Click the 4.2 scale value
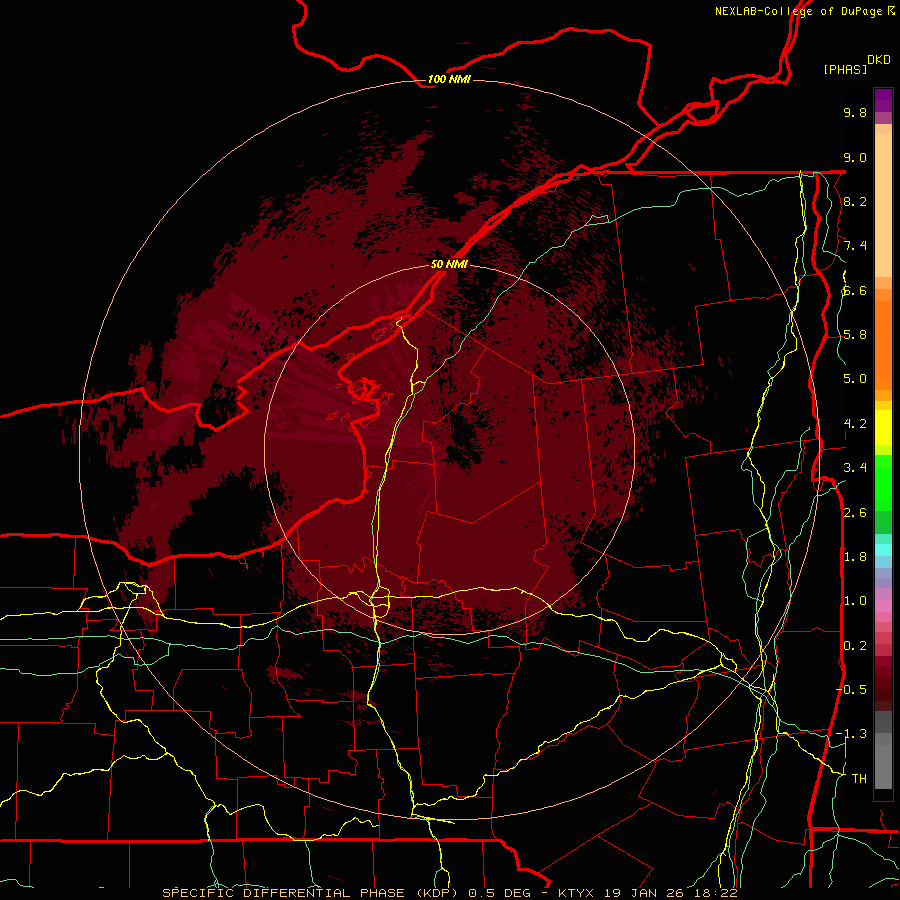 (855, 424)
